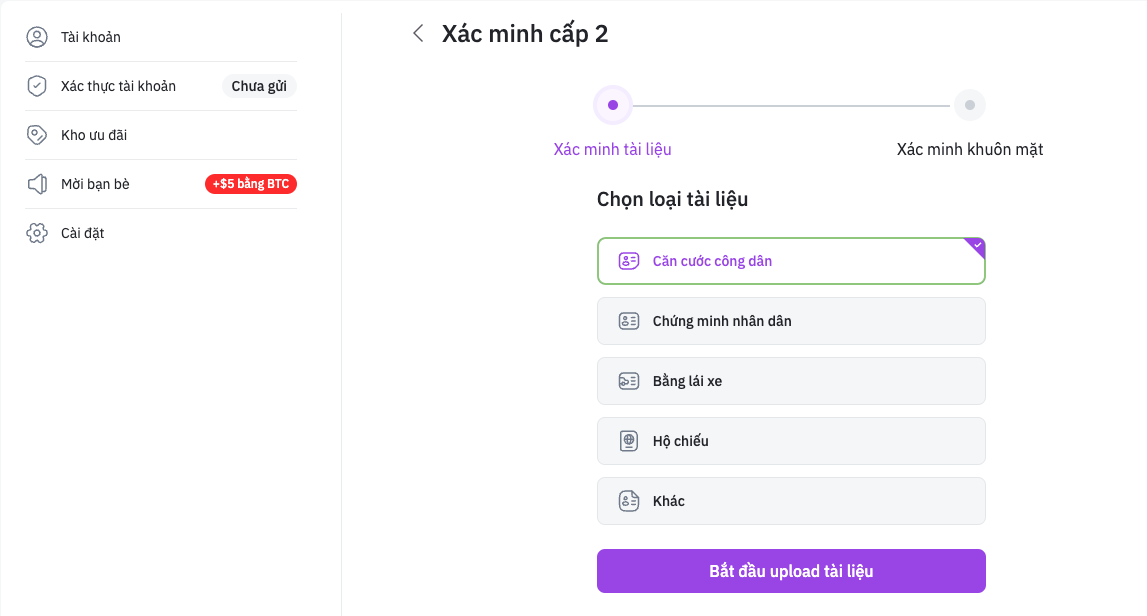The width and height of the screenshot is (1147, 616).
Task: Select Căn cước công dân document type
Action: pos(790,261)
